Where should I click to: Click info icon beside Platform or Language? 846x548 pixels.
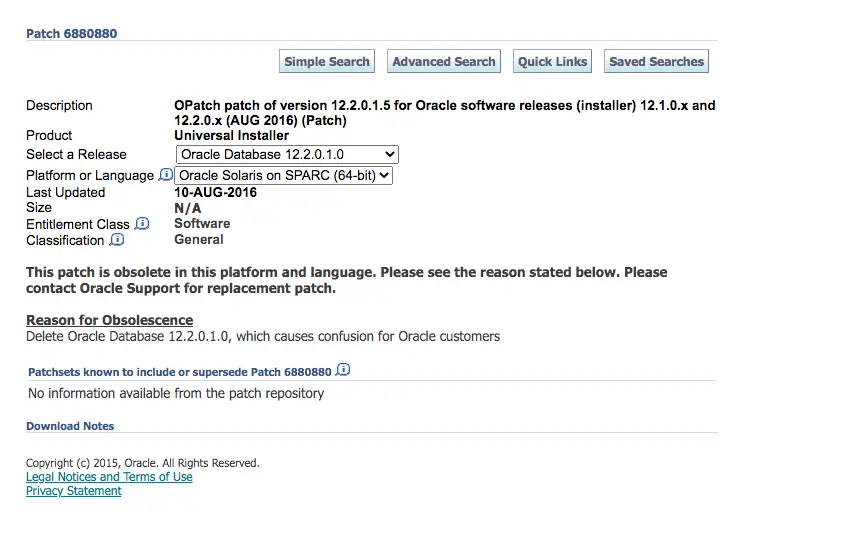pos(166,174)
